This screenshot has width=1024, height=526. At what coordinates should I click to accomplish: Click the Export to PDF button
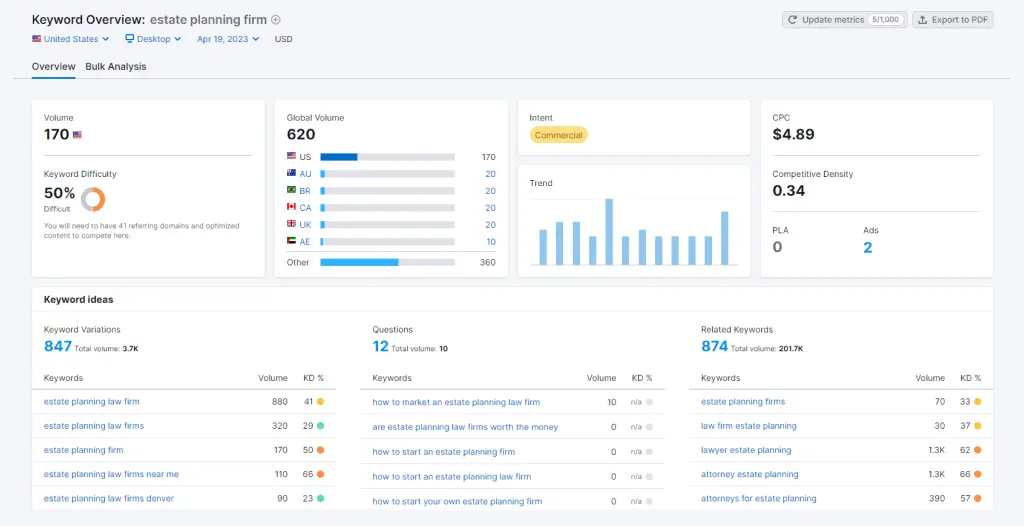click(x=953, y=20)
